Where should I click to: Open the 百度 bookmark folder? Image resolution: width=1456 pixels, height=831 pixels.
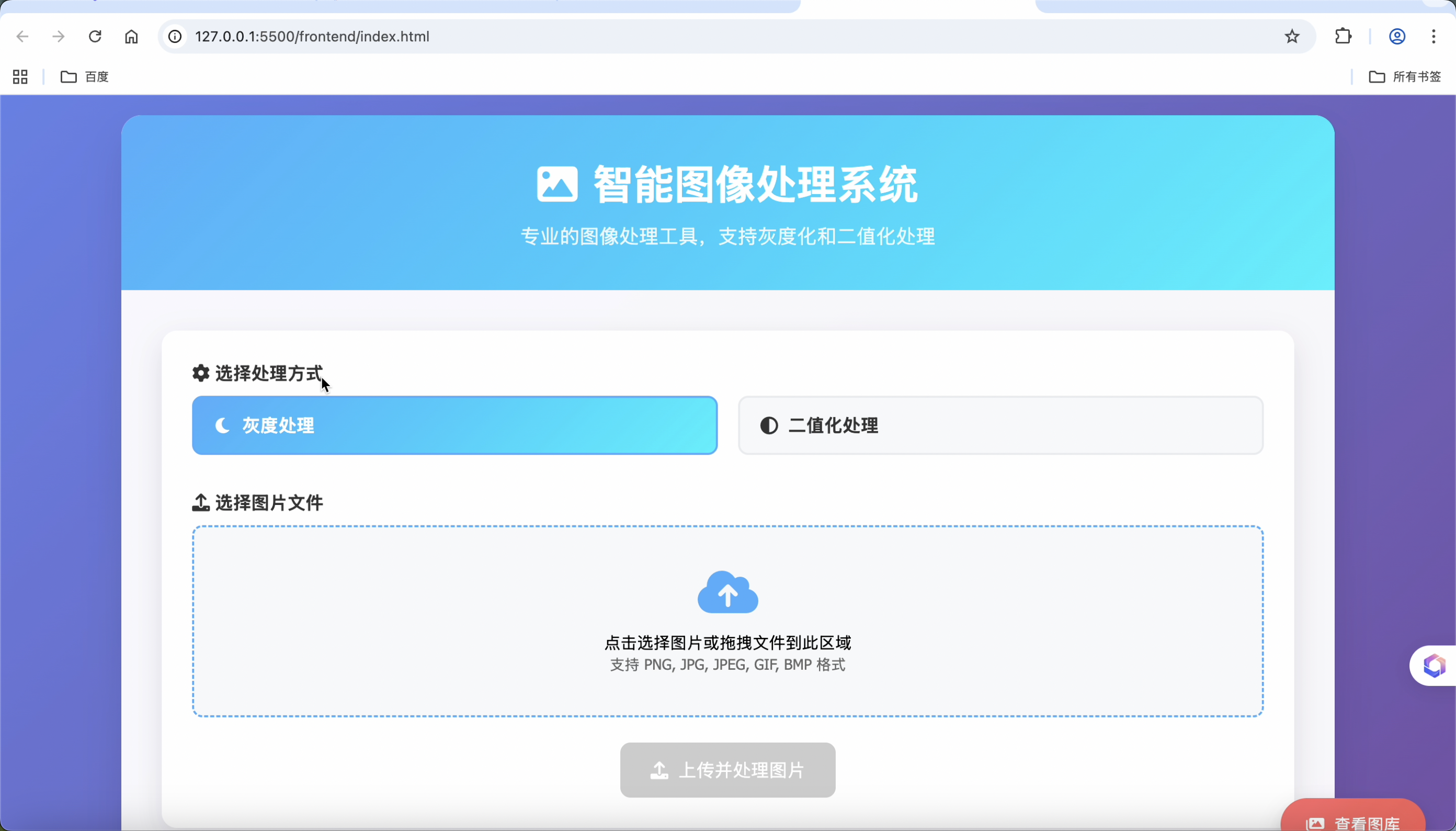click(85, 76)
